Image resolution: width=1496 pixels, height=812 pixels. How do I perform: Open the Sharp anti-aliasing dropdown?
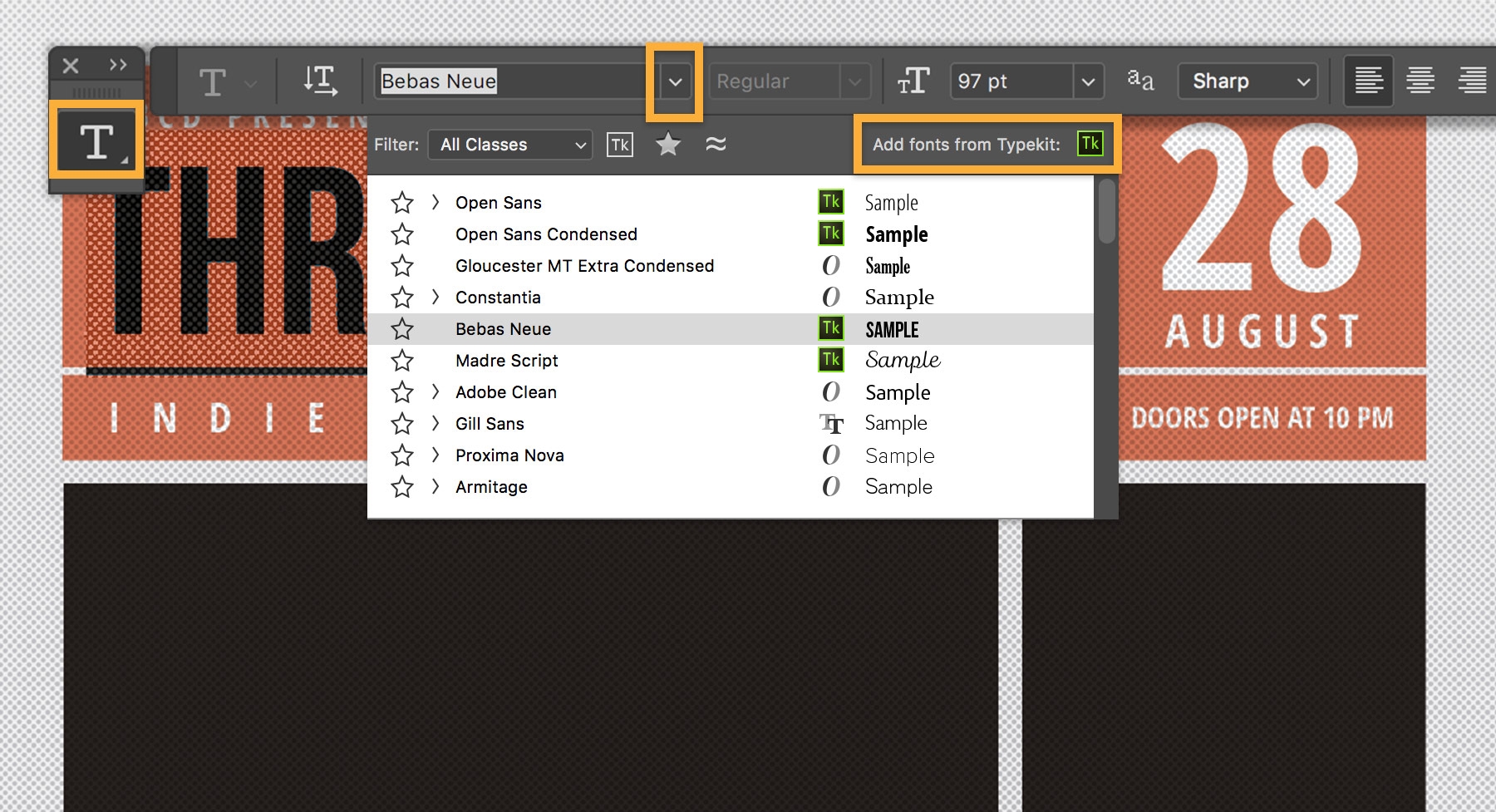(x=1303, y=81)
